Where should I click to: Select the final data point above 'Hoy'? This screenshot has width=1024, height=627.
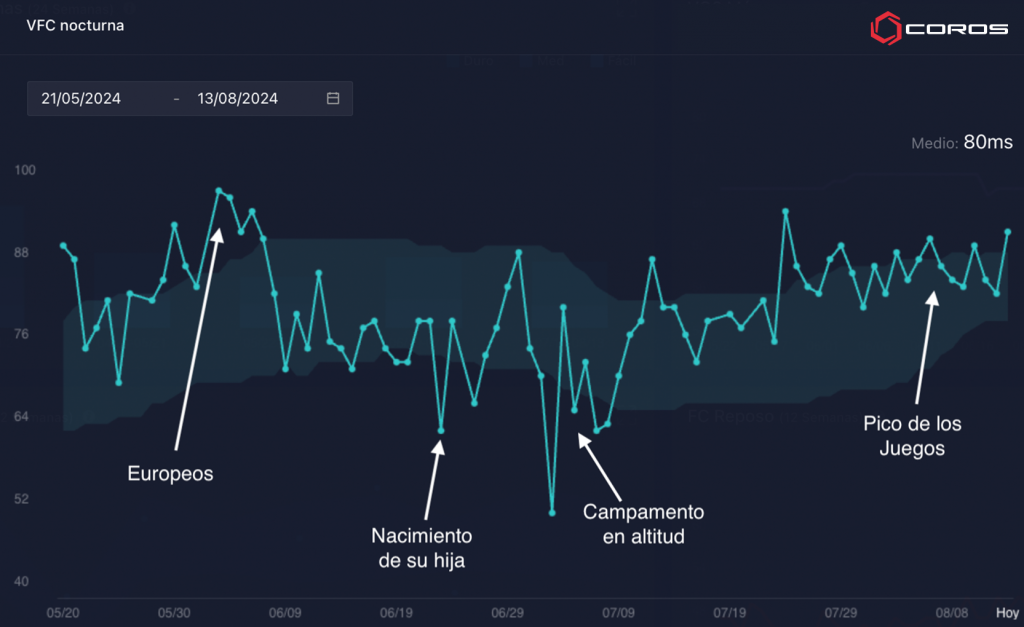point(1008,232)
